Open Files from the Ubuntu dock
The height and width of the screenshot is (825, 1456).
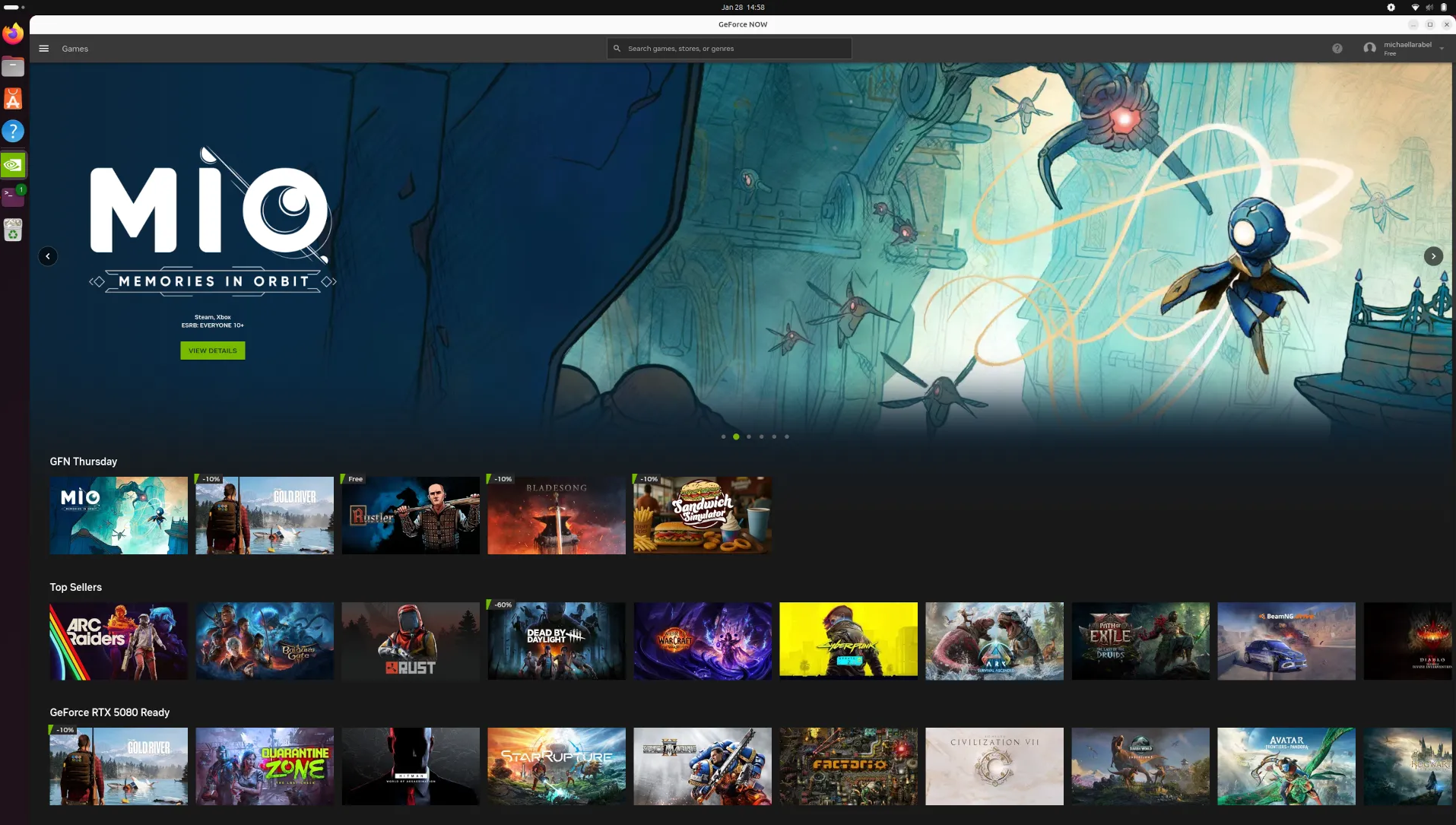click(13, 66)
